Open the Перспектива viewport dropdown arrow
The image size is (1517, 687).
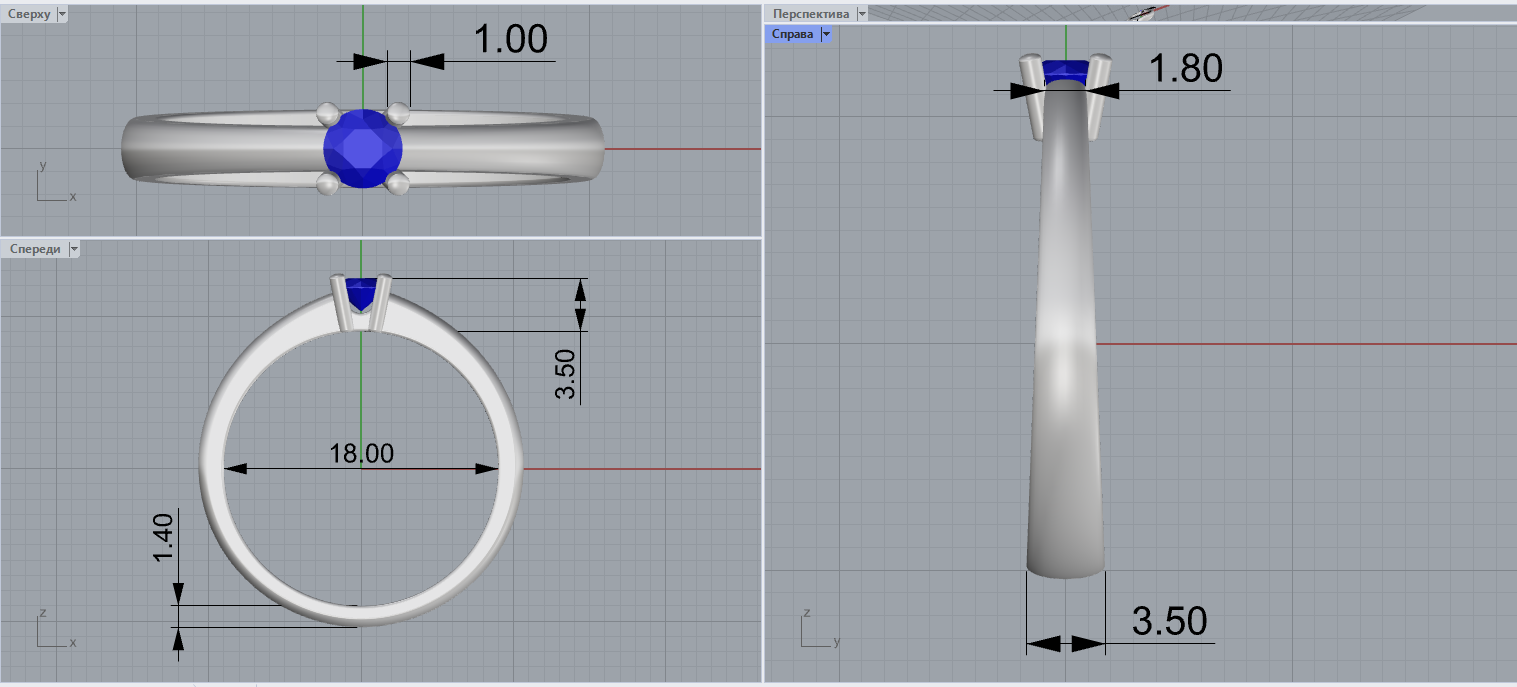862,14
